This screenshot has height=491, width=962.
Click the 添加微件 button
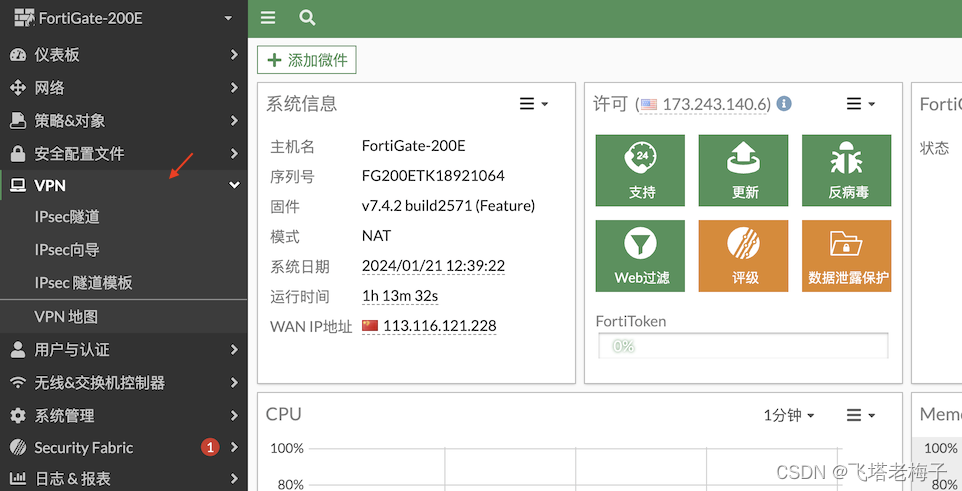(x=307, y=60)
